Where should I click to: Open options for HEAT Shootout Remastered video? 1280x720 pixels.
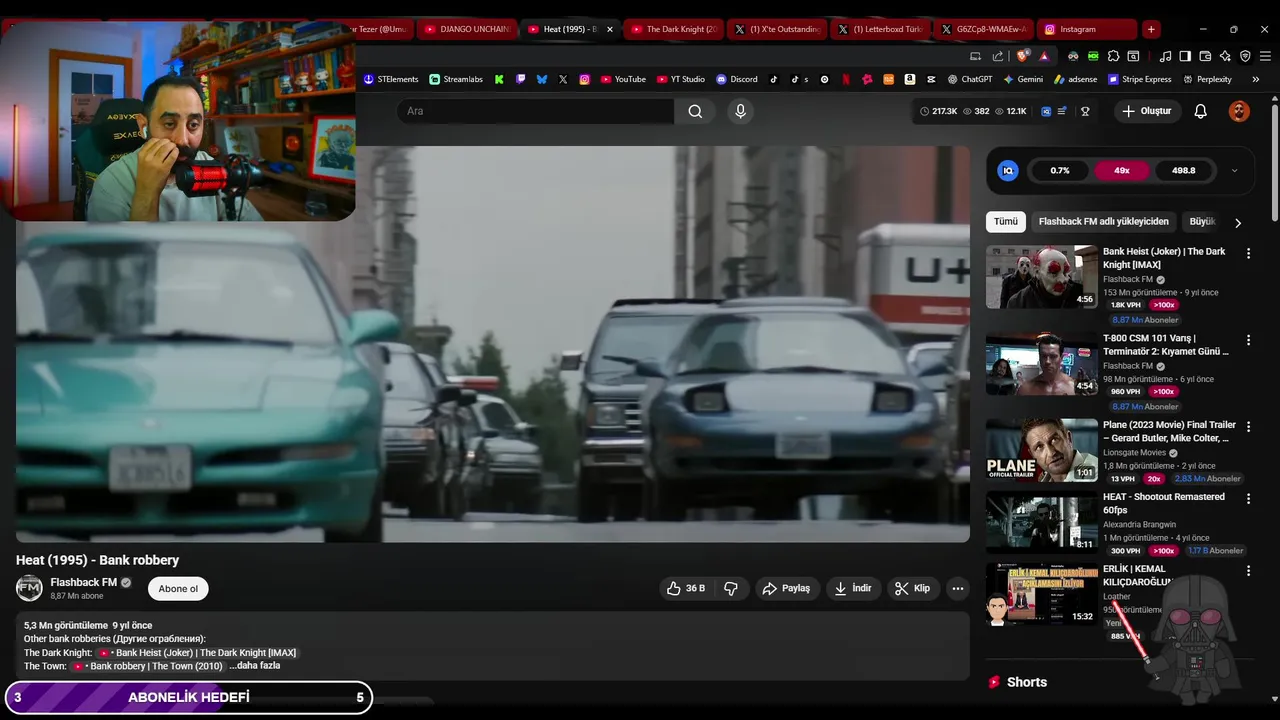tap(1248, 499)
